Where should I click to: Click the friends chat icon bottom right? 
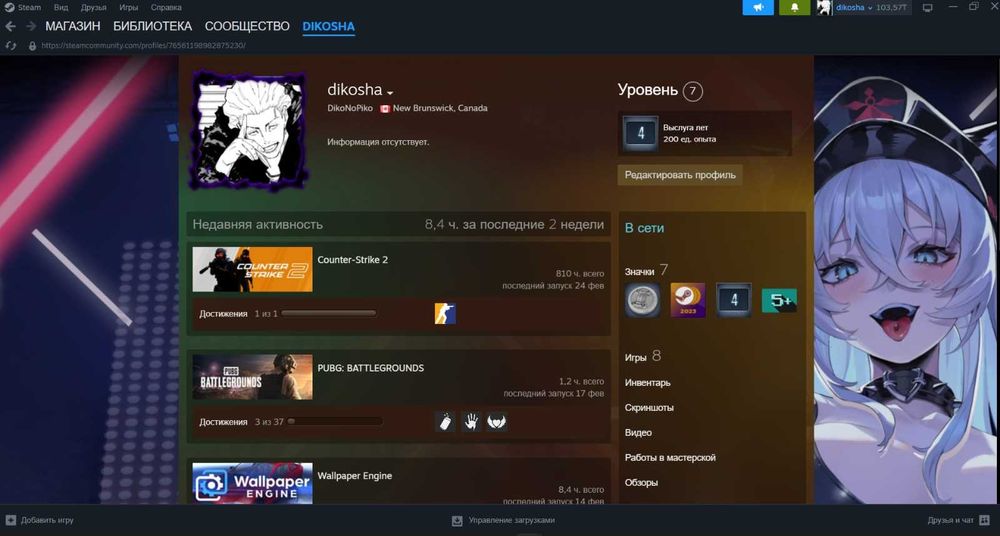point(987,520)
